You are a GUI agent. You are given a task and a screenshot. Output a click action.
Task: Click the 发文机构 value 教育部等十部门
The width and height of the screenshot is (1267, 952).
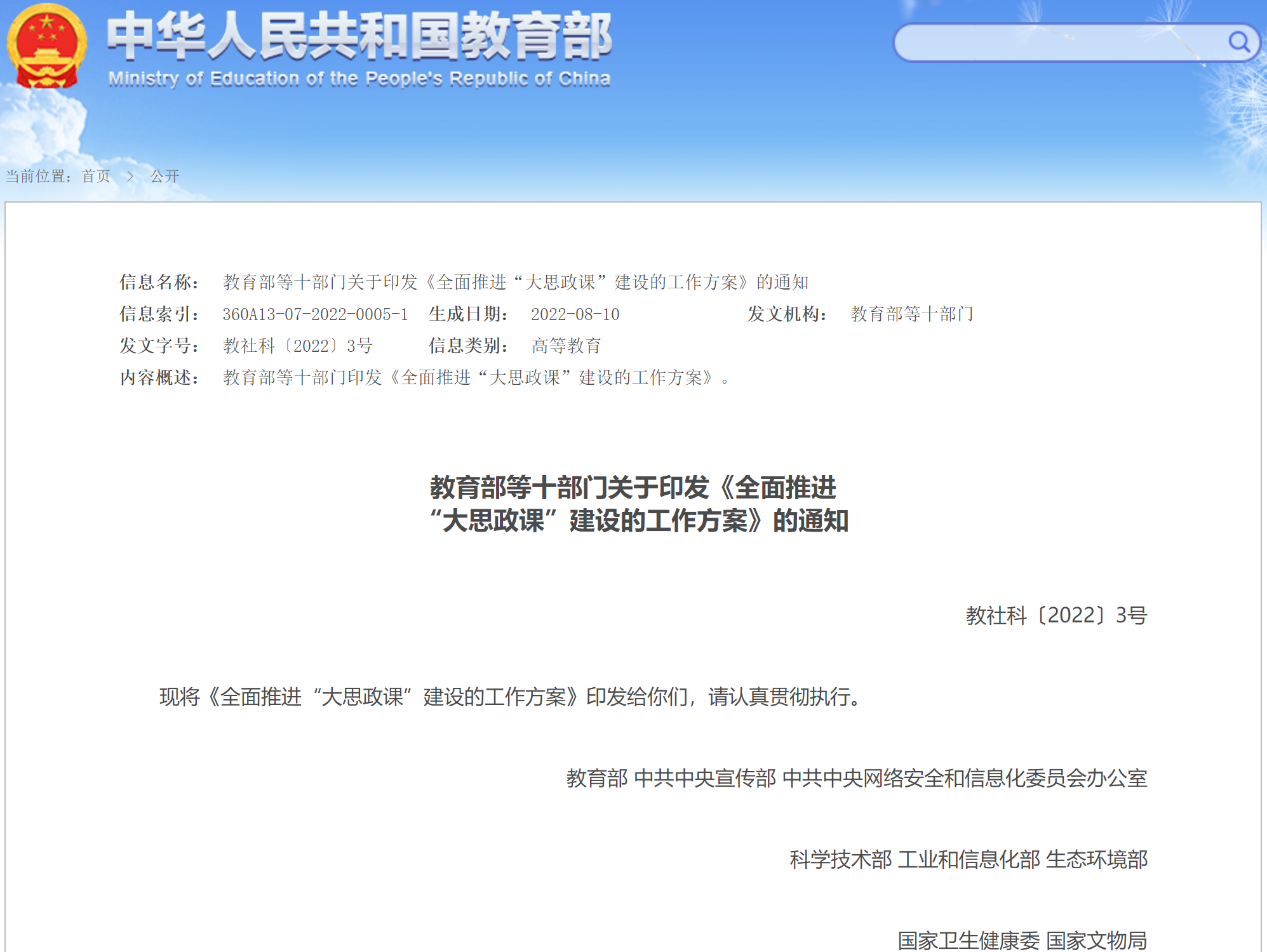tap(912, 314)
